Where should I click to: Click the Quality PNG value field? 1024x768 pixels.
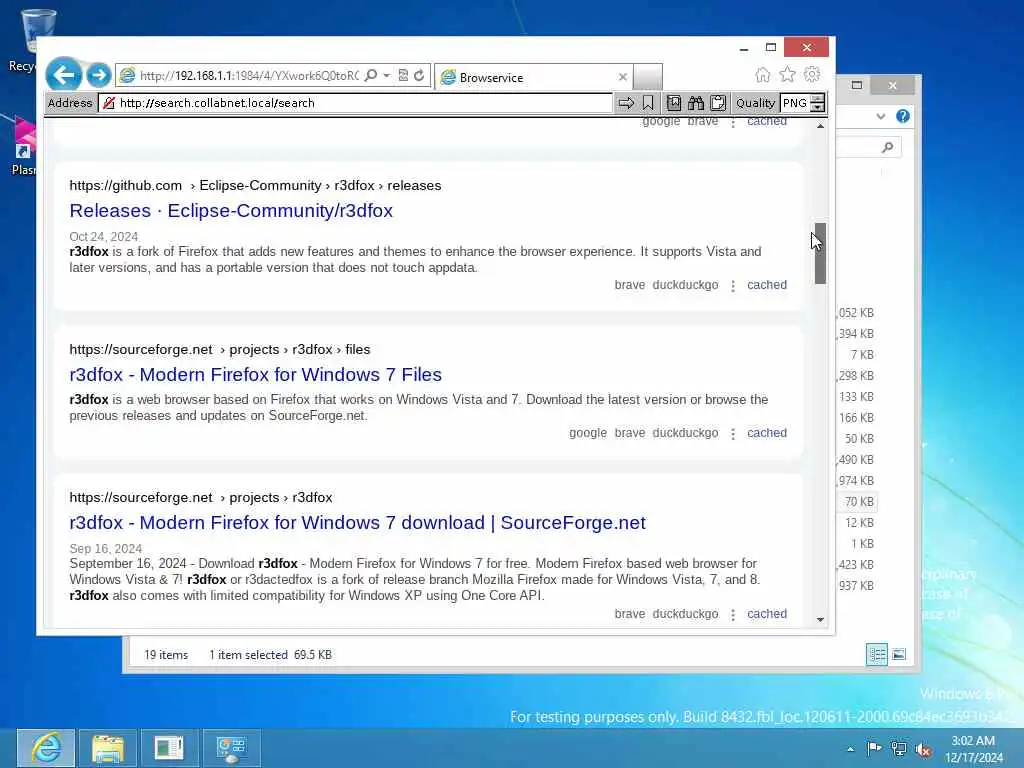(x=794, y=103)
